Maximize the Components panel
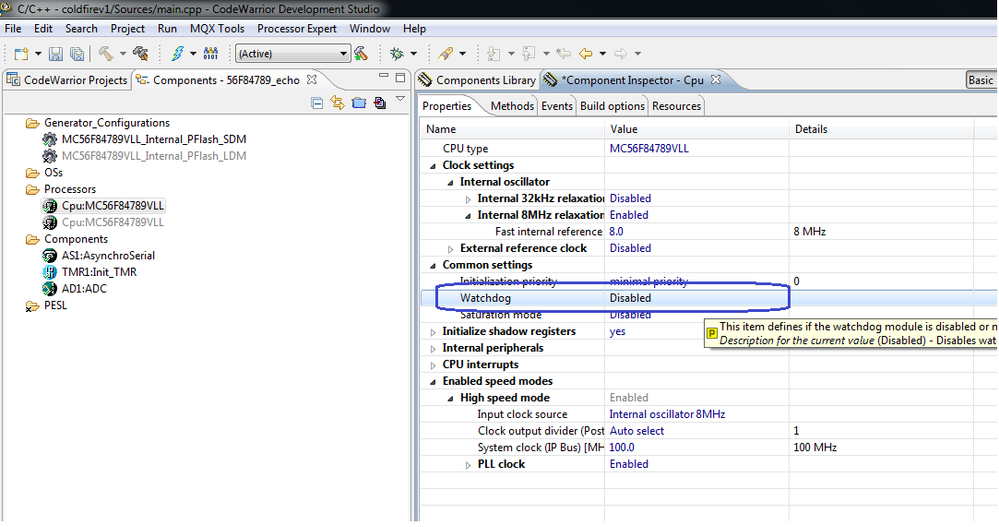999x527 pixels. click(x=400, y=78)
